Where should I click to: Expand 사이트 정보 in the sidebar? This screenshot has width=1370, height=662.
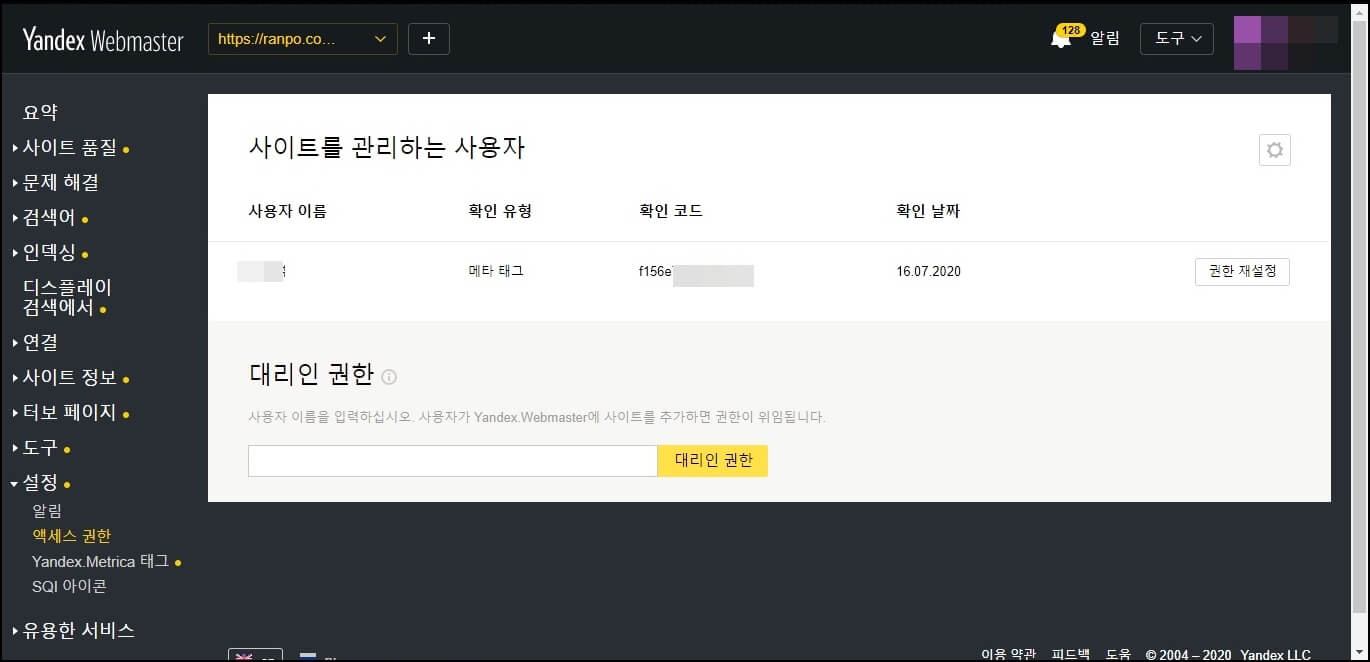(x=69, y=378)
